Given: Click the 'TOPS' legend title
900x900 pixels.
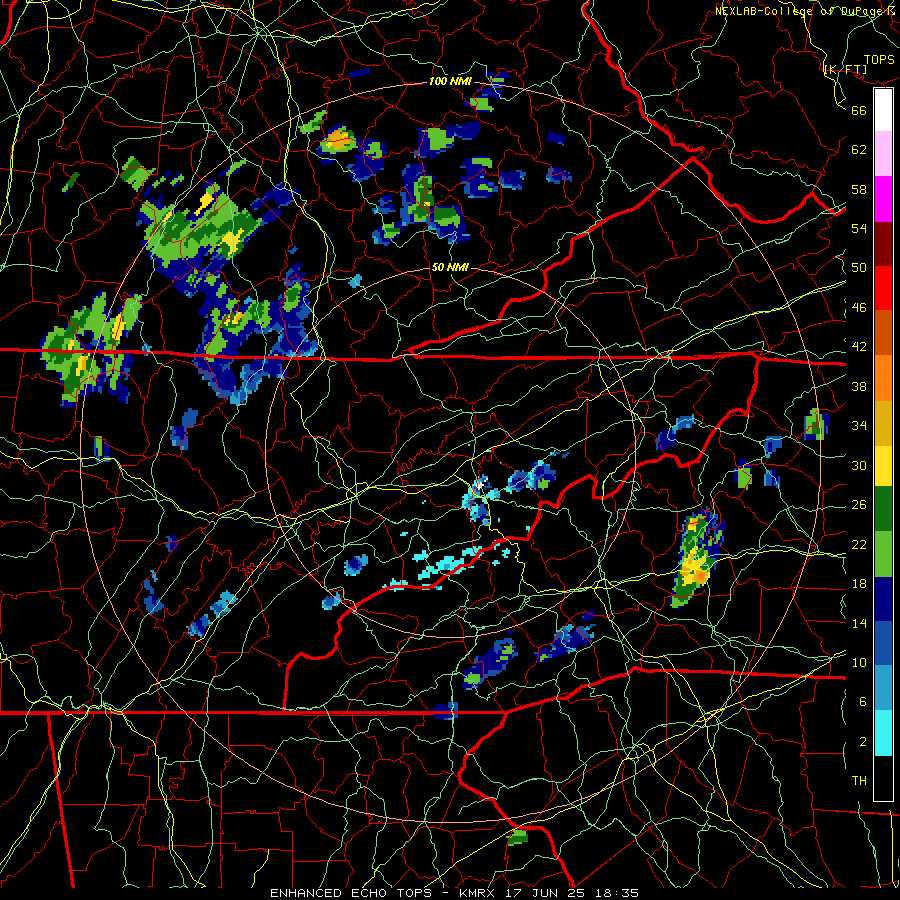Looking at the screenshot, I should (879, 59).
